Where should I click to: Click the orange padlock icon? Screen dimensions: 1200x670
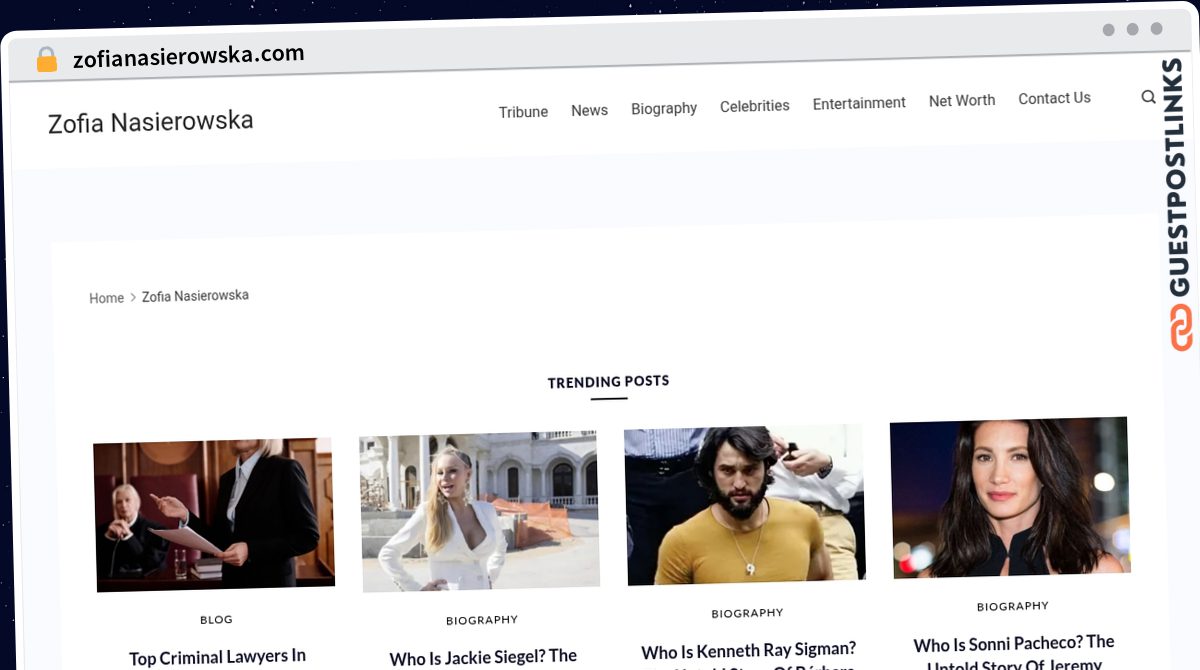tap(46, 59)
